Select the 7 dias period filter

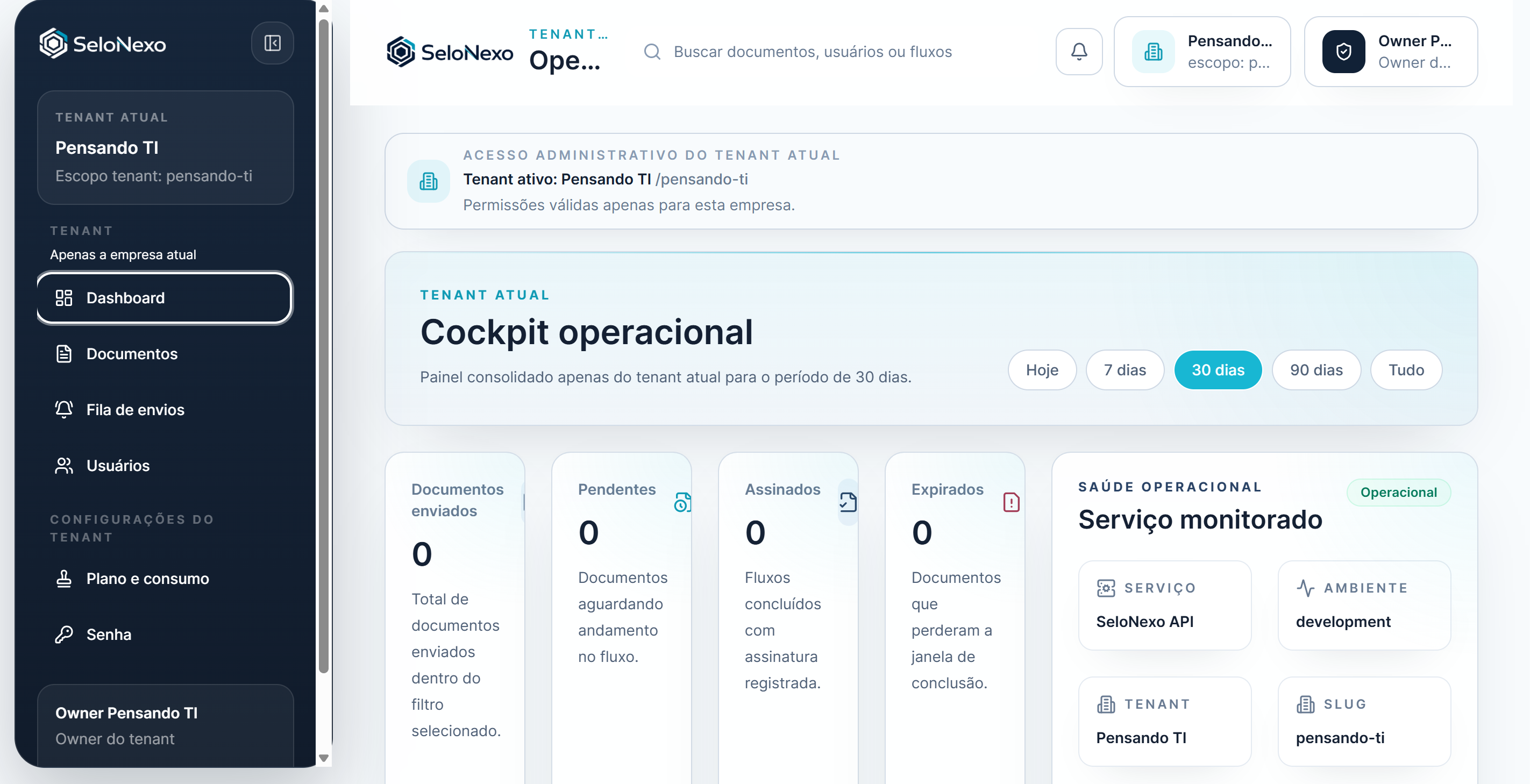[1125, 370]
